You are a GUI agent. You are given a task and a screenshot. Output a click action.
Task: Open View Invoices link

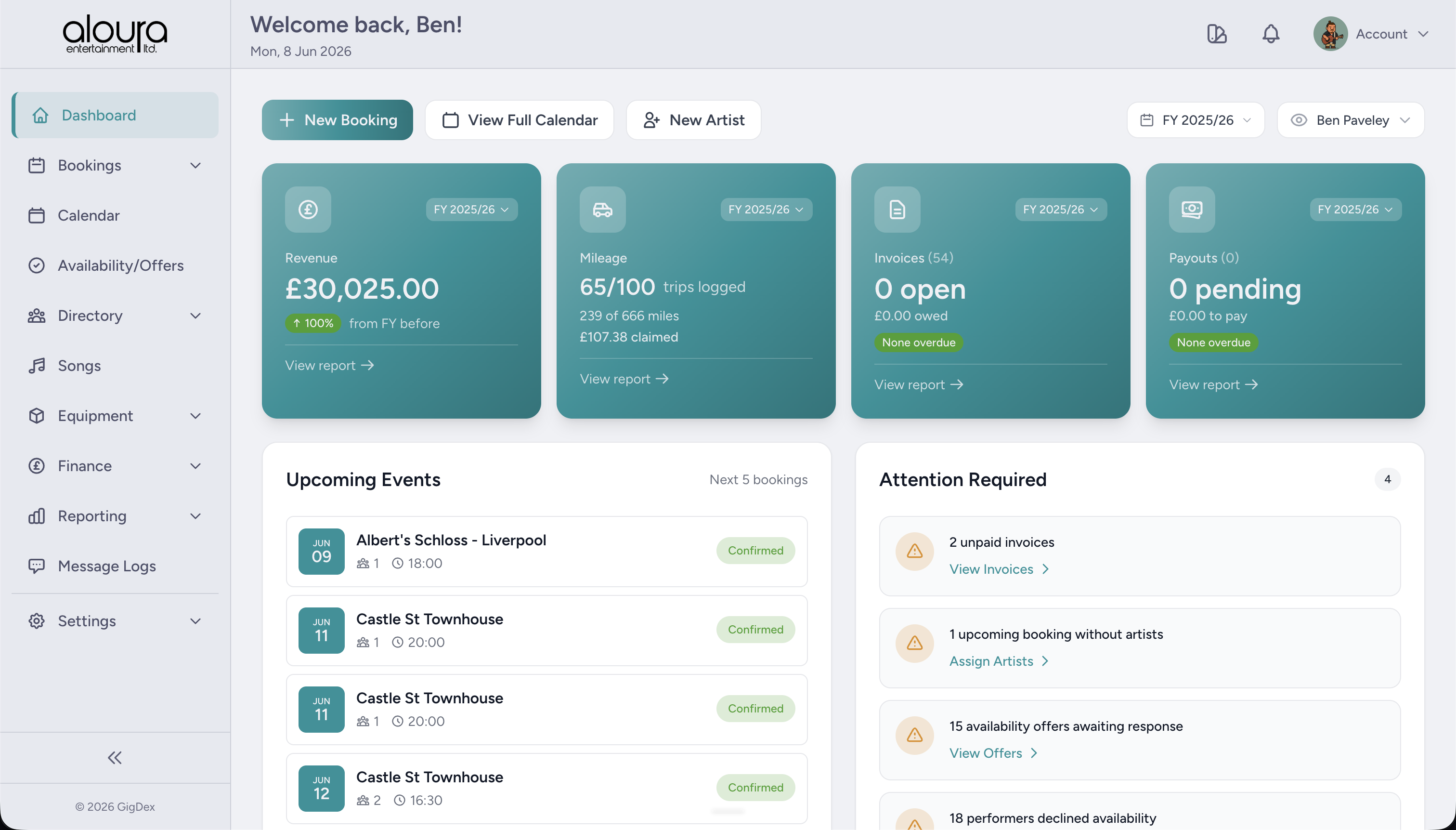999,569
